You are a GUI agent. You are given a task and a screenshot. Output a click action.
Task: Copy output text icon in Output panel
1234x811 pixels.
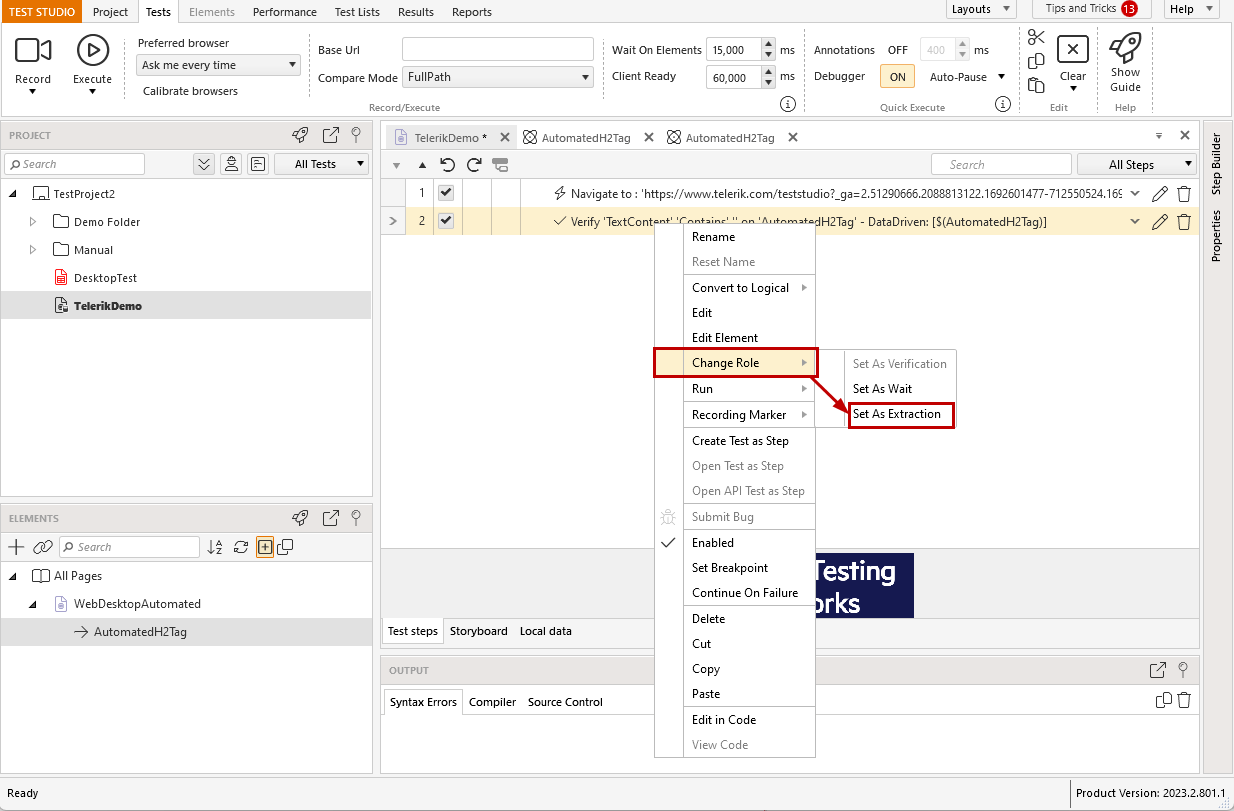[1163, 700]
